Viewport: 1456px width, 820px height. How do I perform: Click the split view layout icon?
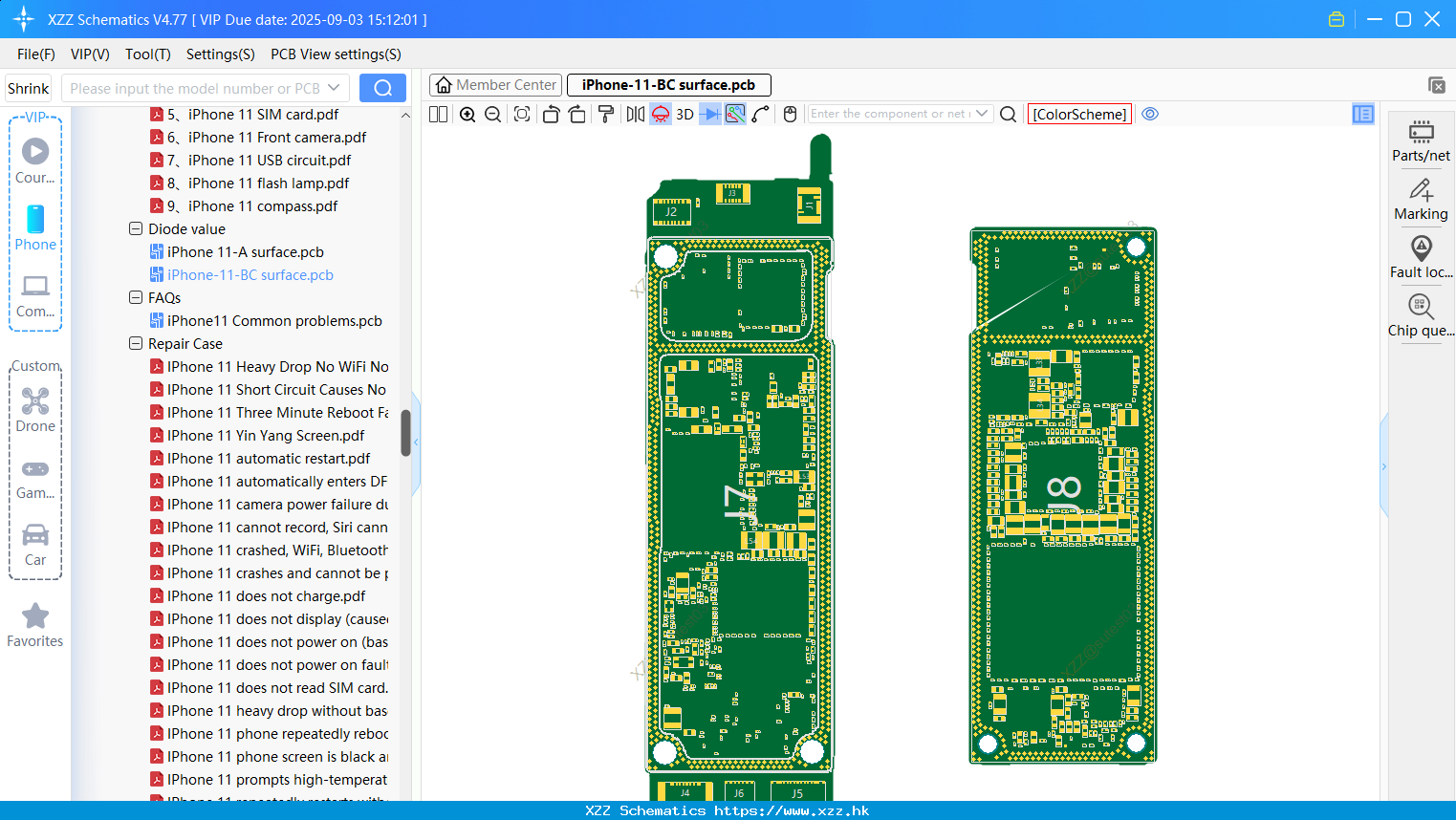[x=438, y=114]
